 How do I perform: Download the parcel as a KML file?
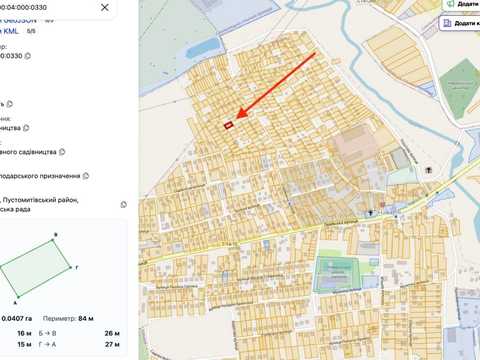coord(9,31)
